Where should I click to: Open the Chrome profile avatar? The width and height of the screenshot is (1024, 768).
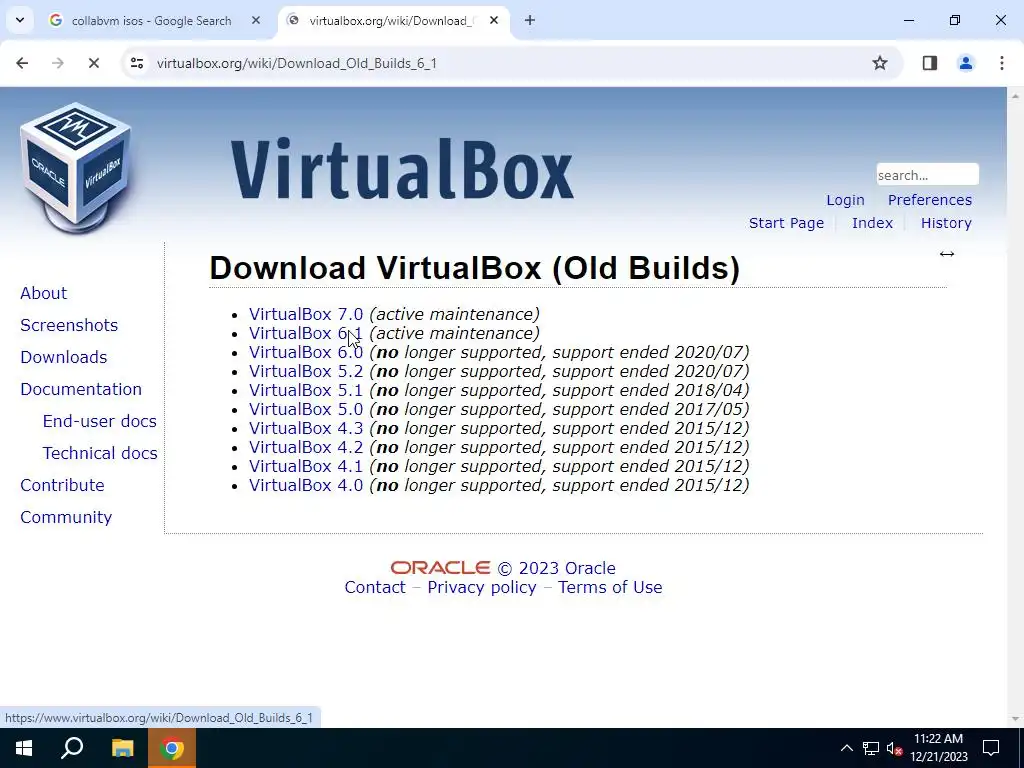(x=966, y=63)
